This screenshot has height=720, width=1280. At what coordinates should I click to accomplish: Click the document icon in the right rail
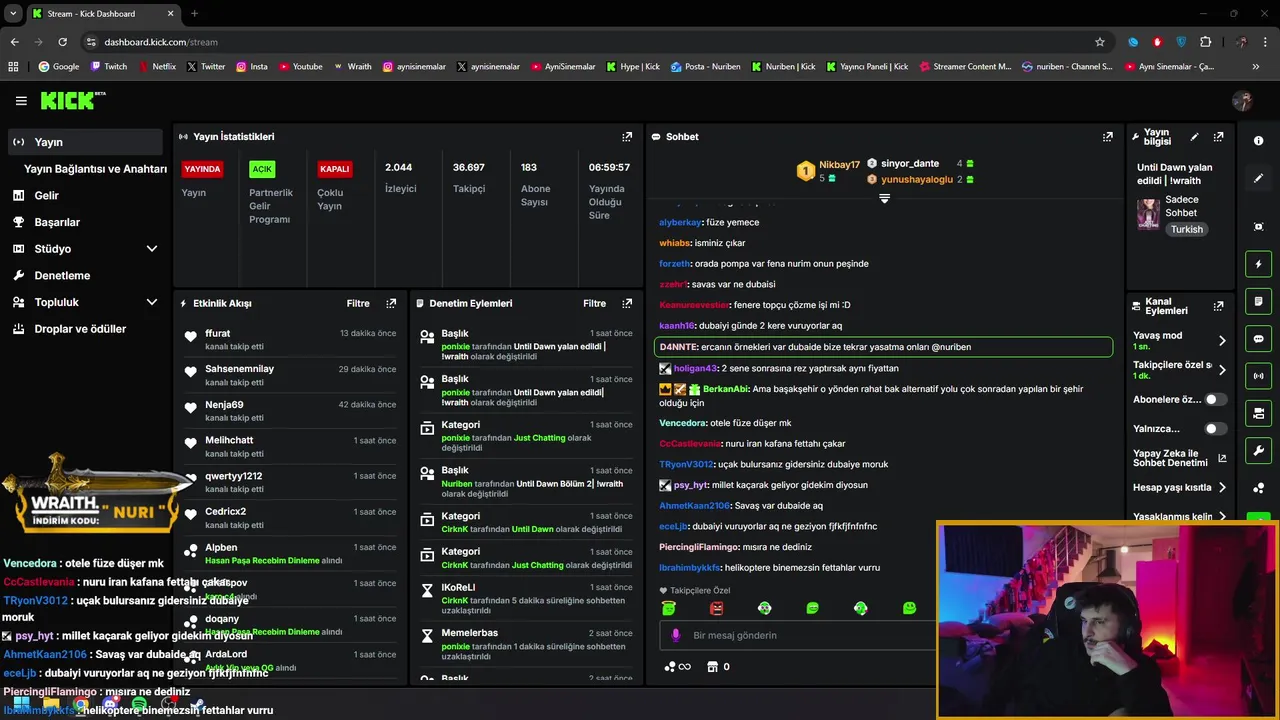1258,301
